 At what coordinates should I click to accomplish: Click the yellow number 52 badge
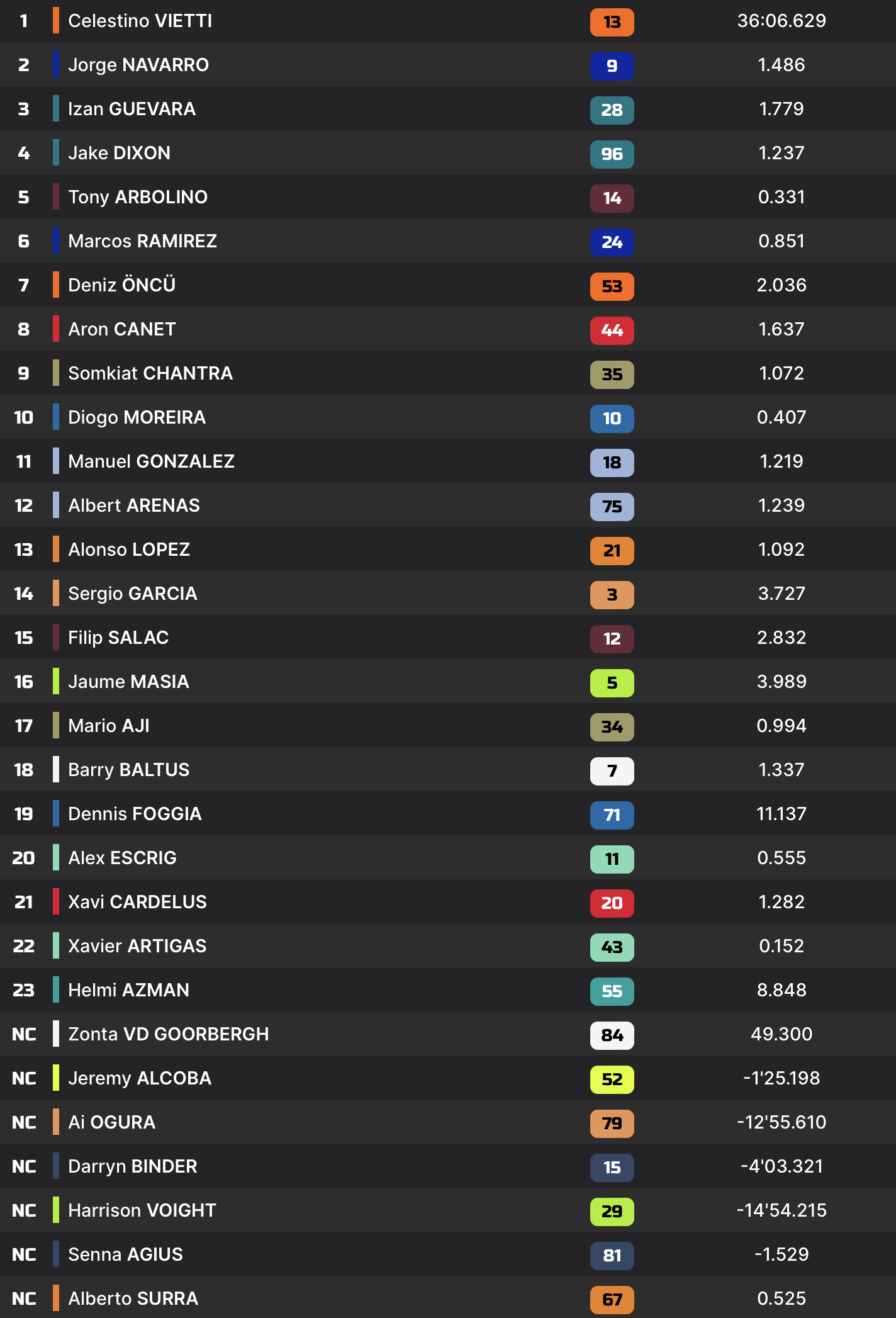[612, 1079]
